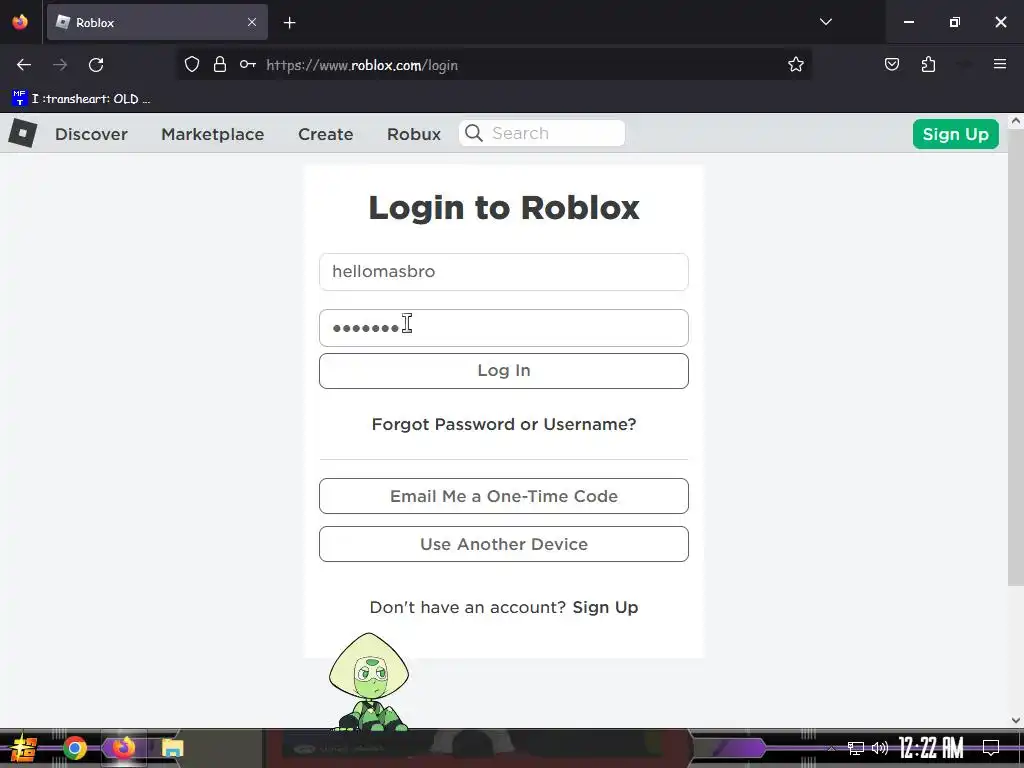Follow the Sign Up link below the form
Screen dimensions: 1024x768
(605, 607)
